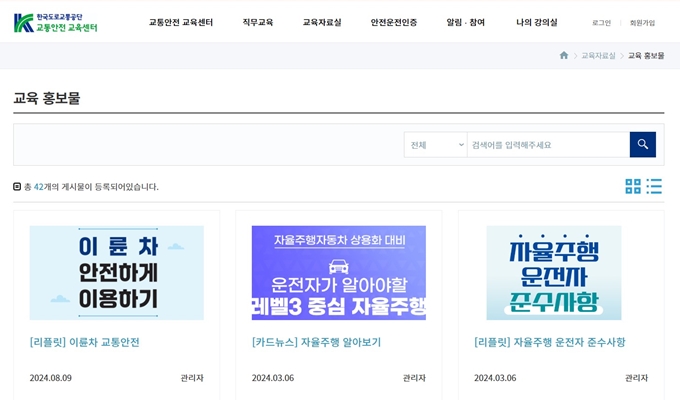Open the 교육자료실 menu
This screenshot has width=680, height=400.
[x=322, y=22]
